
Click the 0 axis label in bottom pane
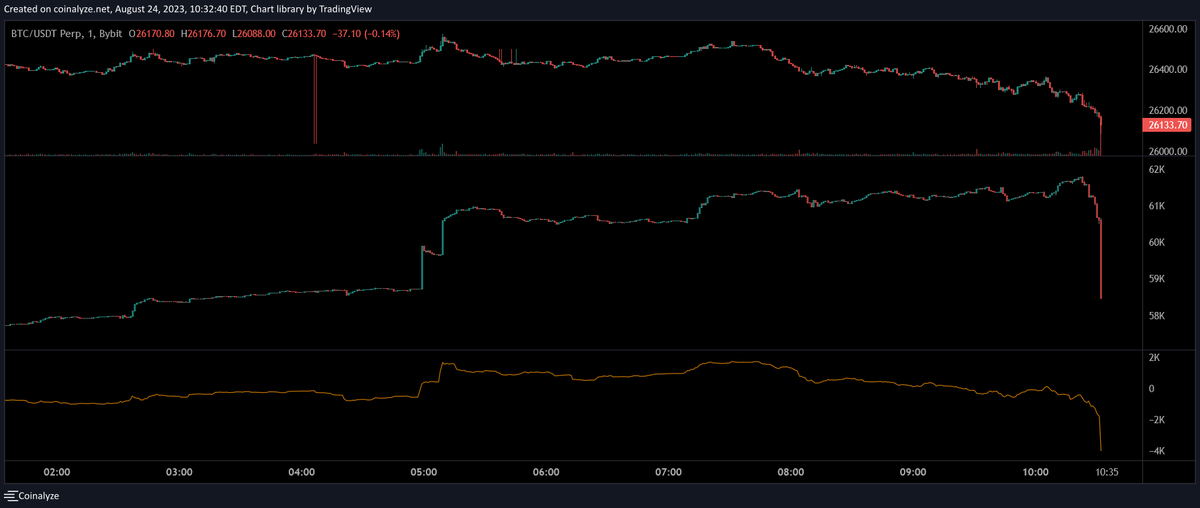pyautogui.click(x=1151, y=388)
